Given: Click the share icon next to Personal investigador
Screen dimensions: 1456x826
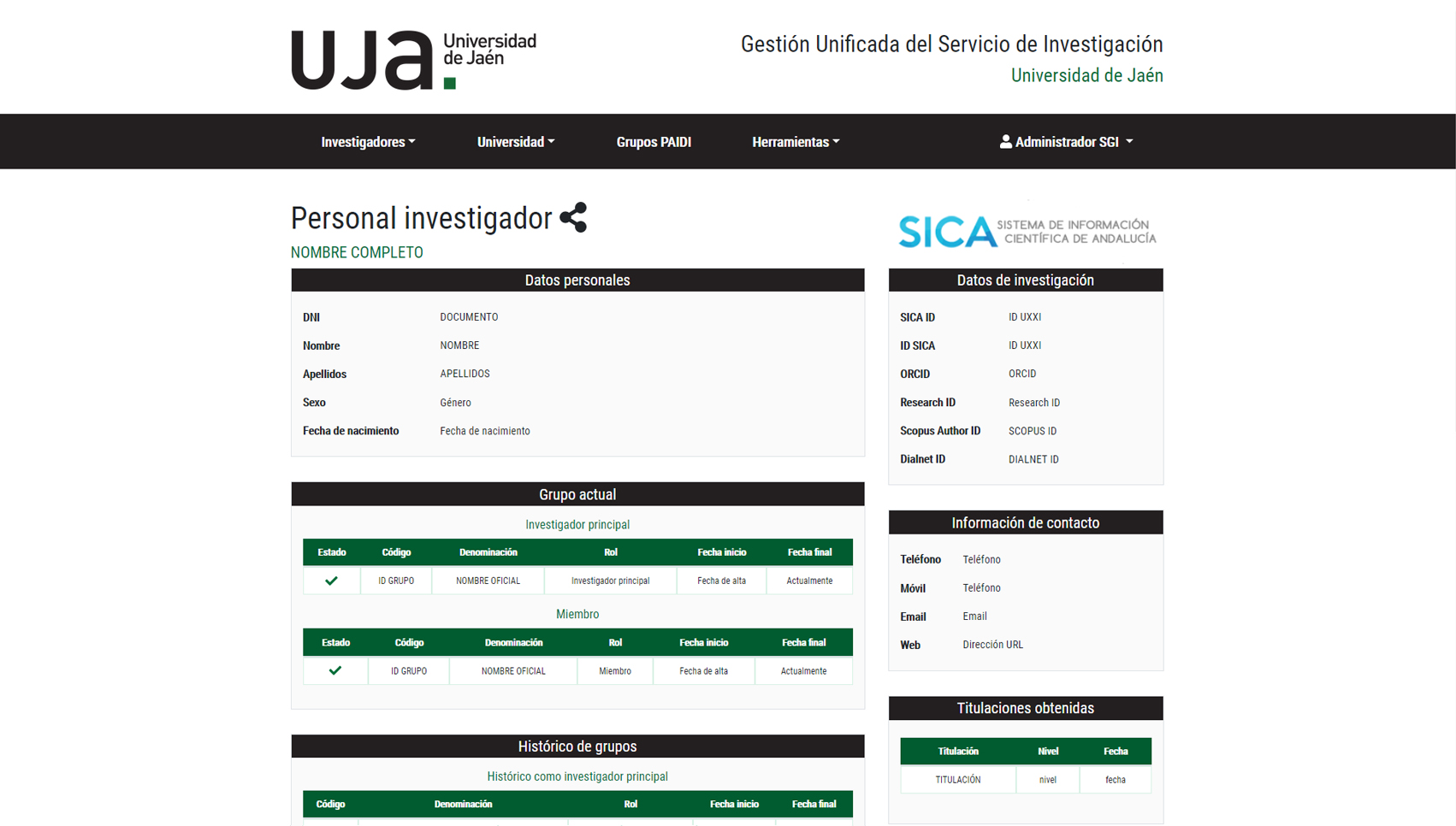Looking at the screenshot, I should [x=574, y=219].
